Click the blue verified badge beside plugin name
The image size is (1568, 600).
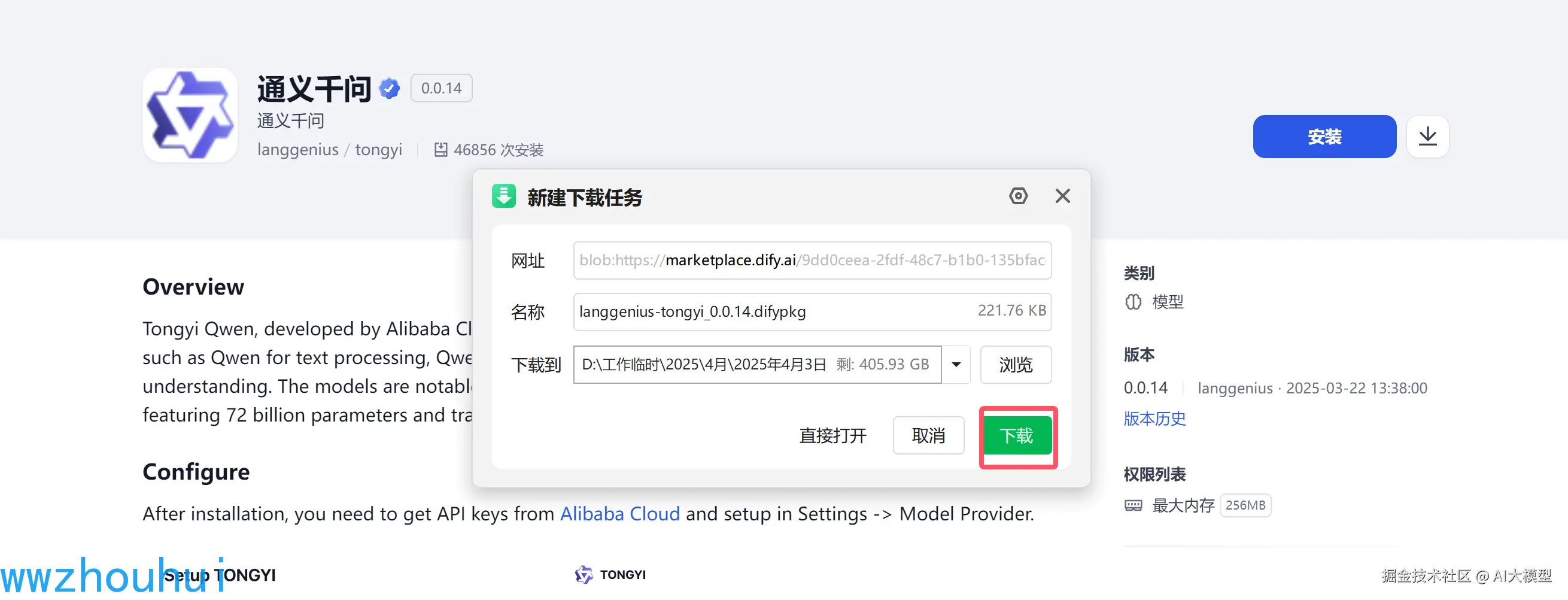[389, 87]
